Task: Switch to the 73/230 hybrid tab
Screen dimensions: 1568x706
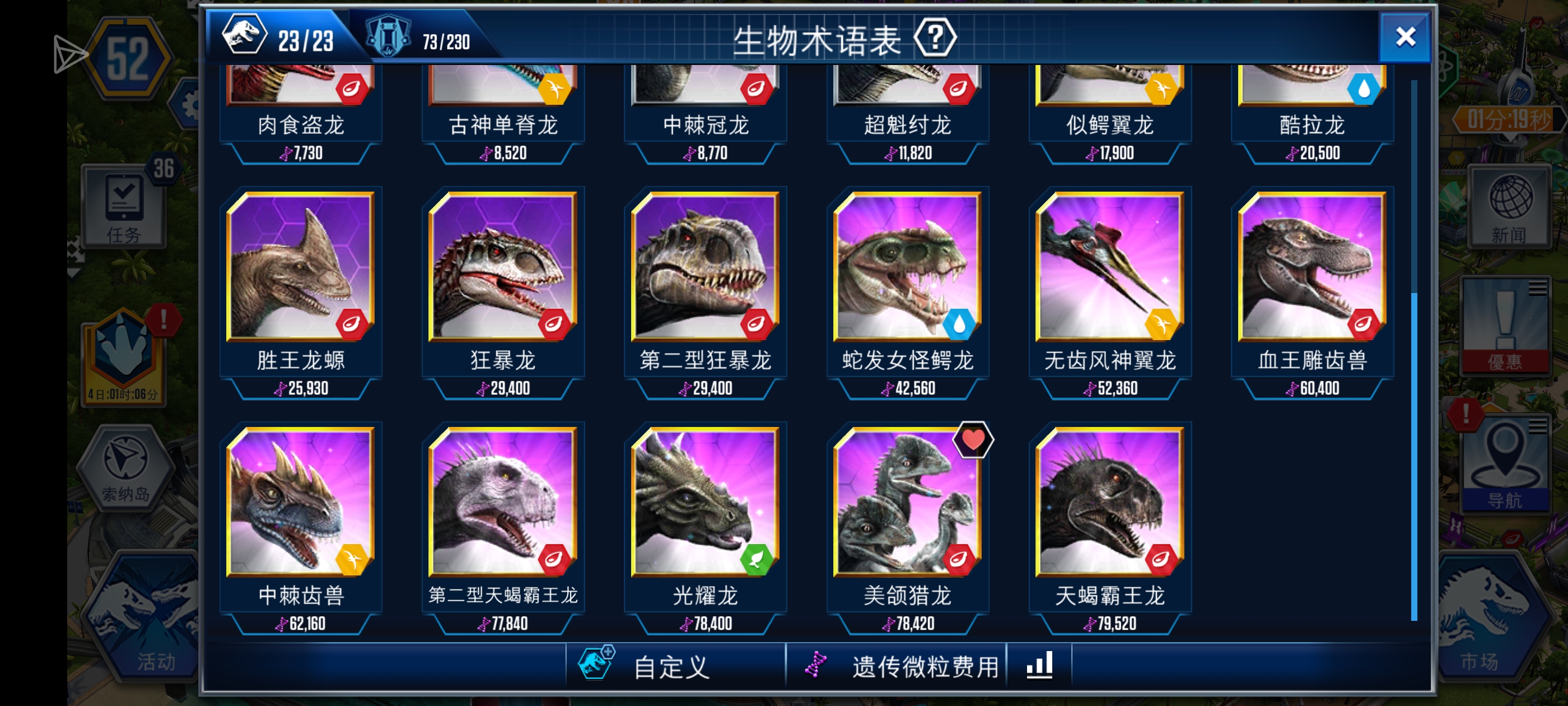Action: (420, 38)
